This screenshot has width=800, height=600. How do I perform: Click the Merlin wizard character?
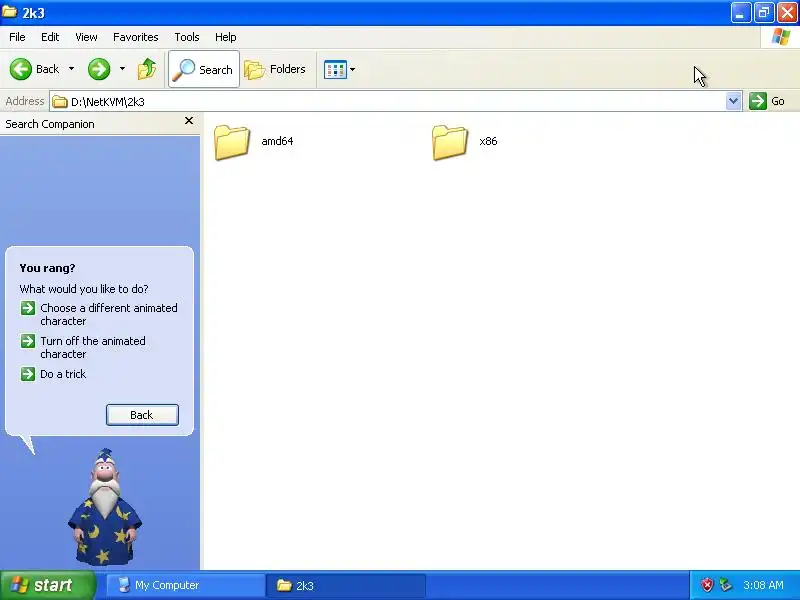coord(105,508)
